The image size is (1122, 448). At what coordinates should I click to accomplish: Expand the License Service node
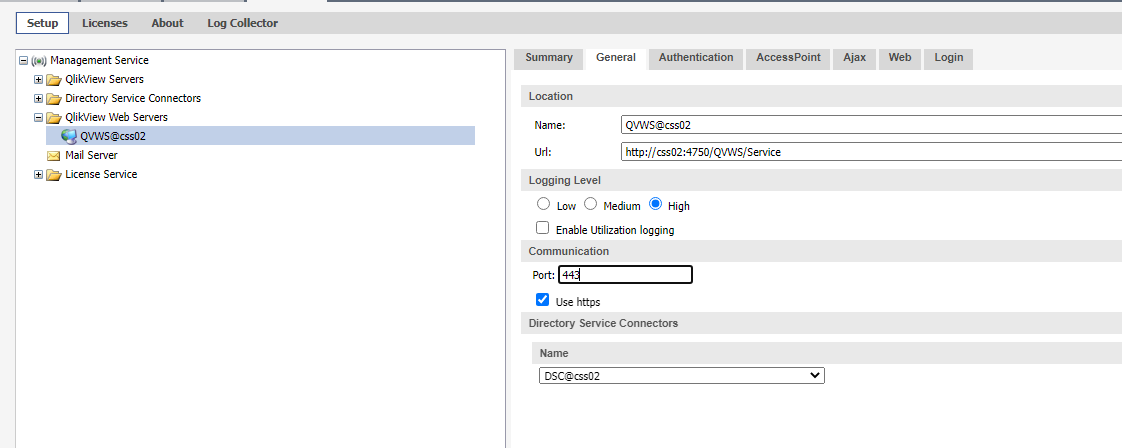(x=39, y=174)
